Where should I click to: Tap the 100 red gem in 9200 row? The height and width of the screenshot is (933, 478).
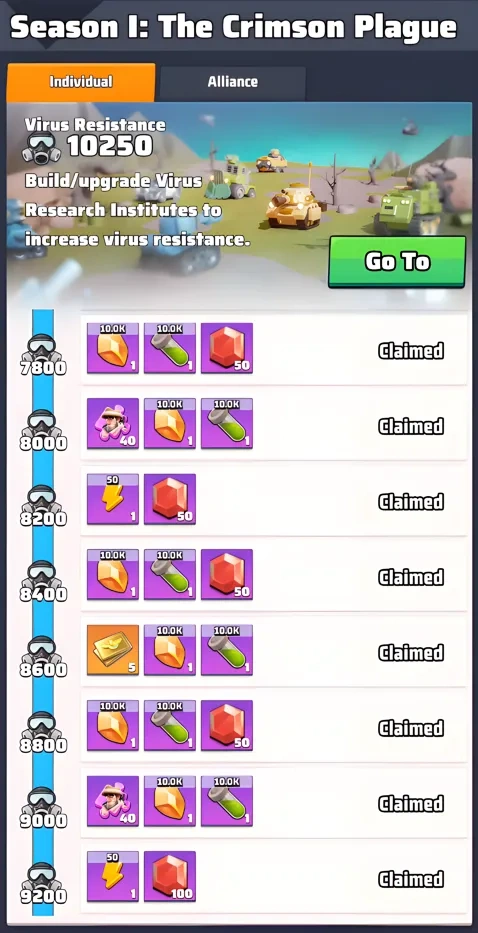(x=170, y=876)
